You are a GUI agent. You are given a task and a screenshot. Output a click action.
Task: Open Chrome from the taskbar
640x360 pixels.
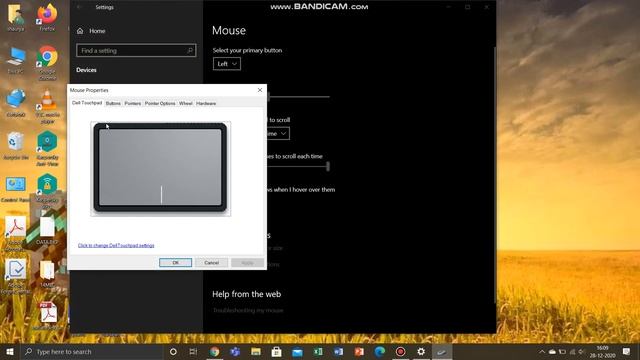pos(214,351)
